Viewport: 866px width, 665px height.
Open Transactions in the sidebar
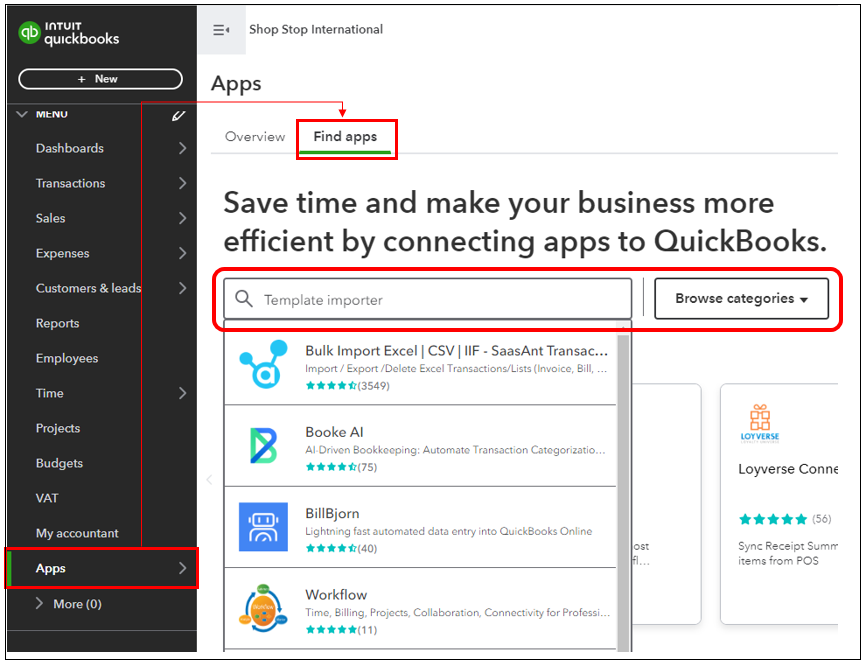coord(70,183)
